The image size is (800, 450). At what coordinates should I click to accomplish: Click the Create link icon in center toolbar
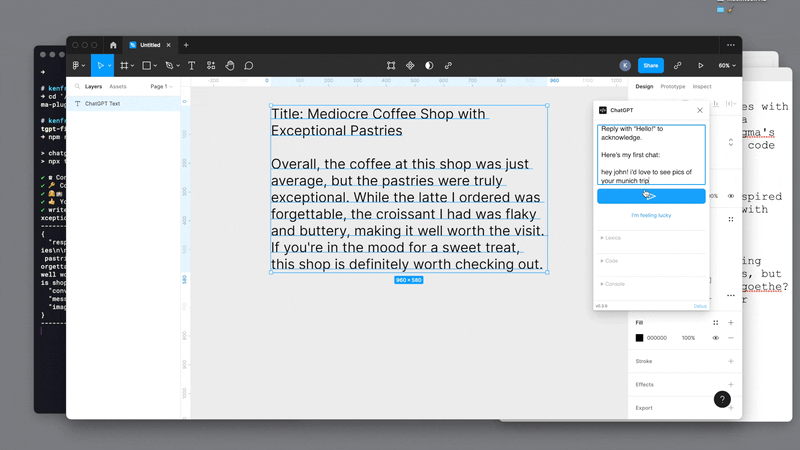tap(448, 65)
